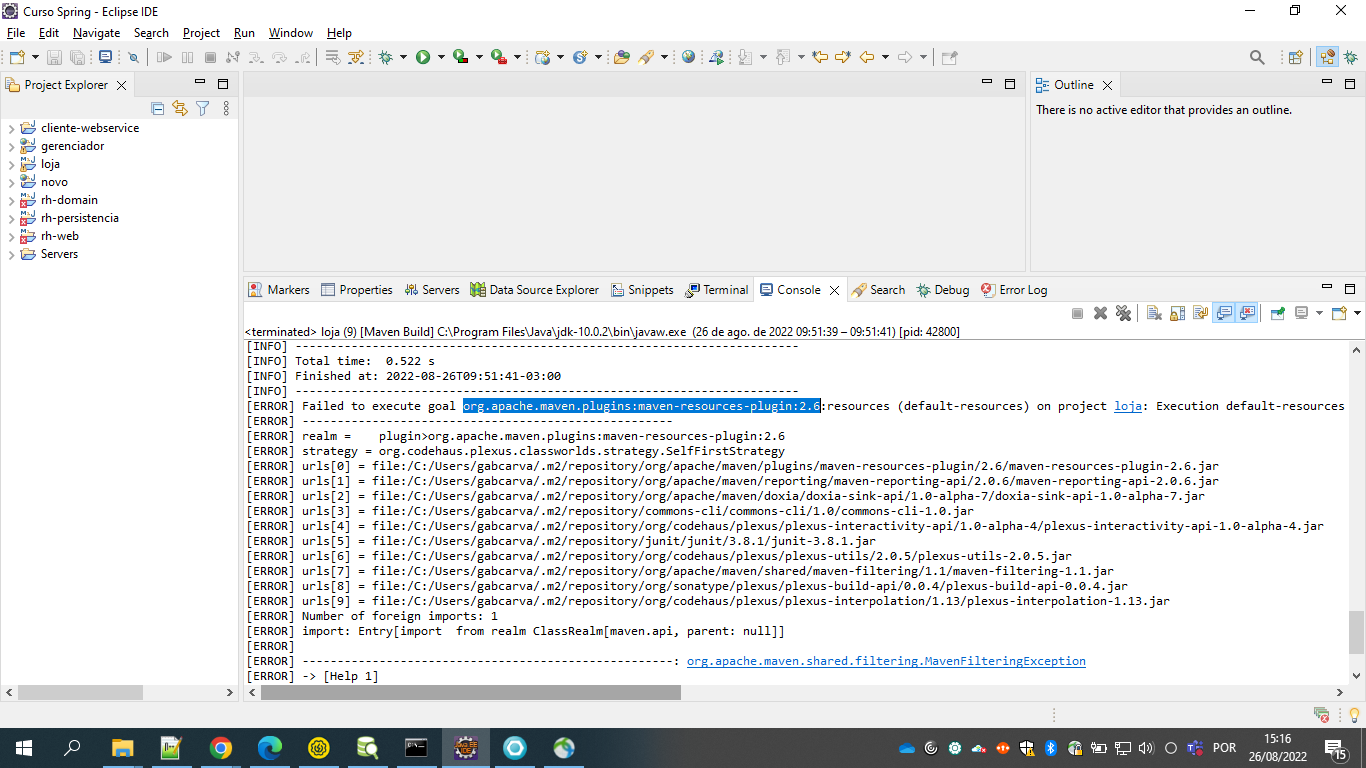Switch to the Servers tab
1366x768 pixels.
[x=431, y=290]
